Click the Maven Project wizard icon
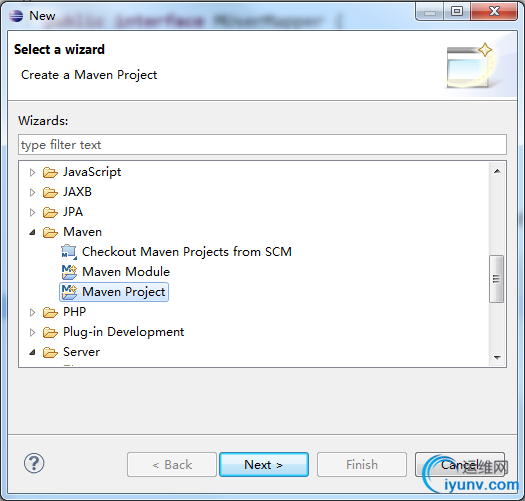The height and width of the screenshot is (501, 525). [x=69, y=292]
